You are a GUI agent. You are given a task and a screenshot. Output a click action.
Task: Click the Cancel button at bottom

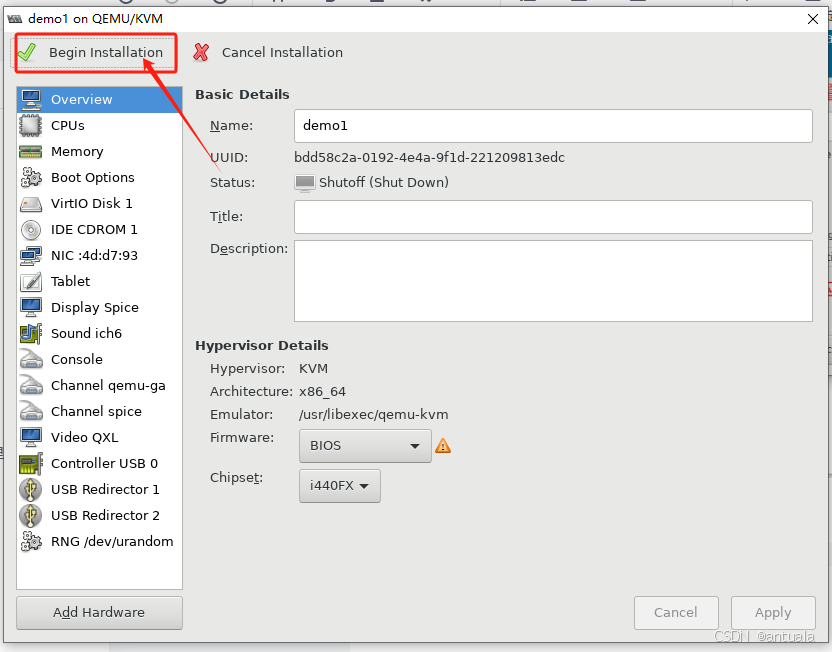tap(676, 613)
